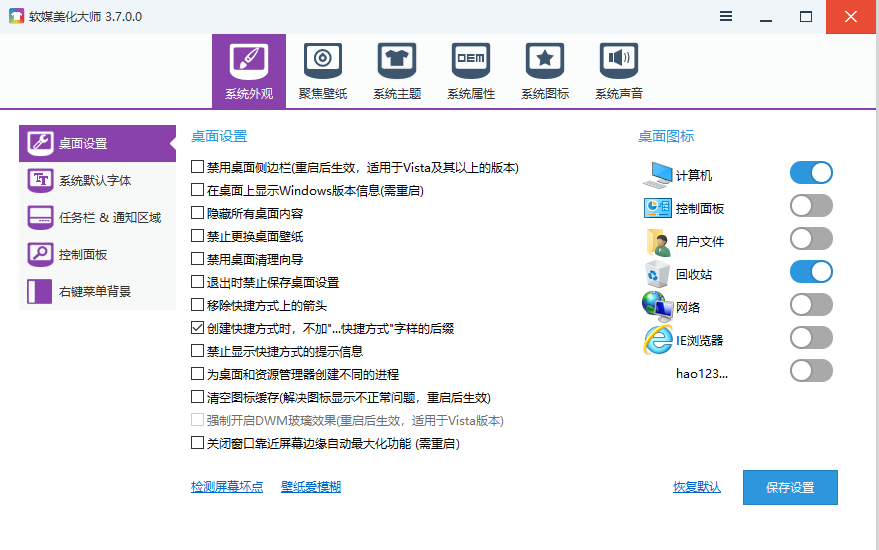Check 为桌面和资源管理器创建不同的进程
This screenshot has height=550, width=879.
coord(197,373)
